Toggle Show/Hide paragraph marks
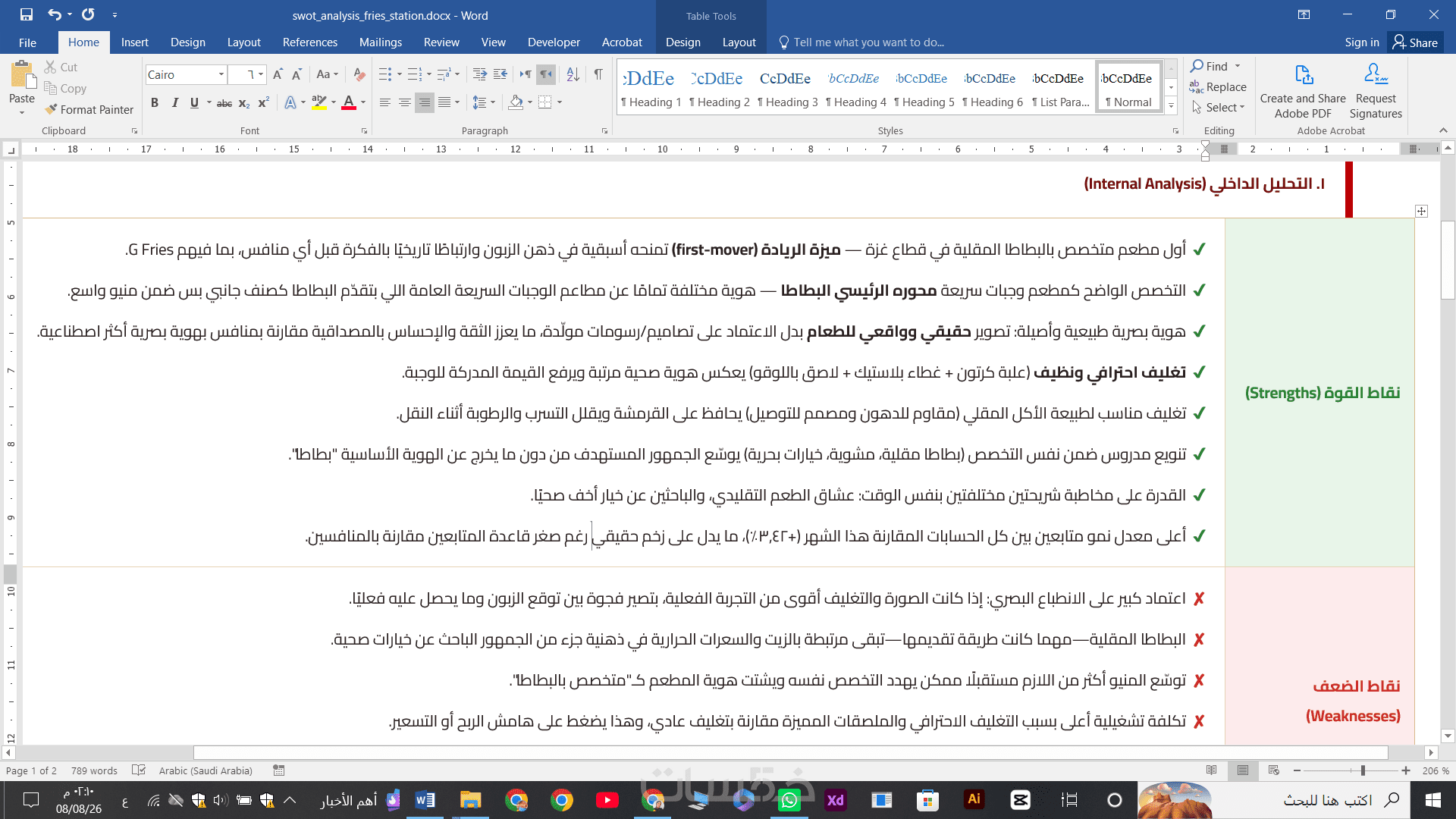This screenshot has width=1456, height=819. tap(598, 74)
